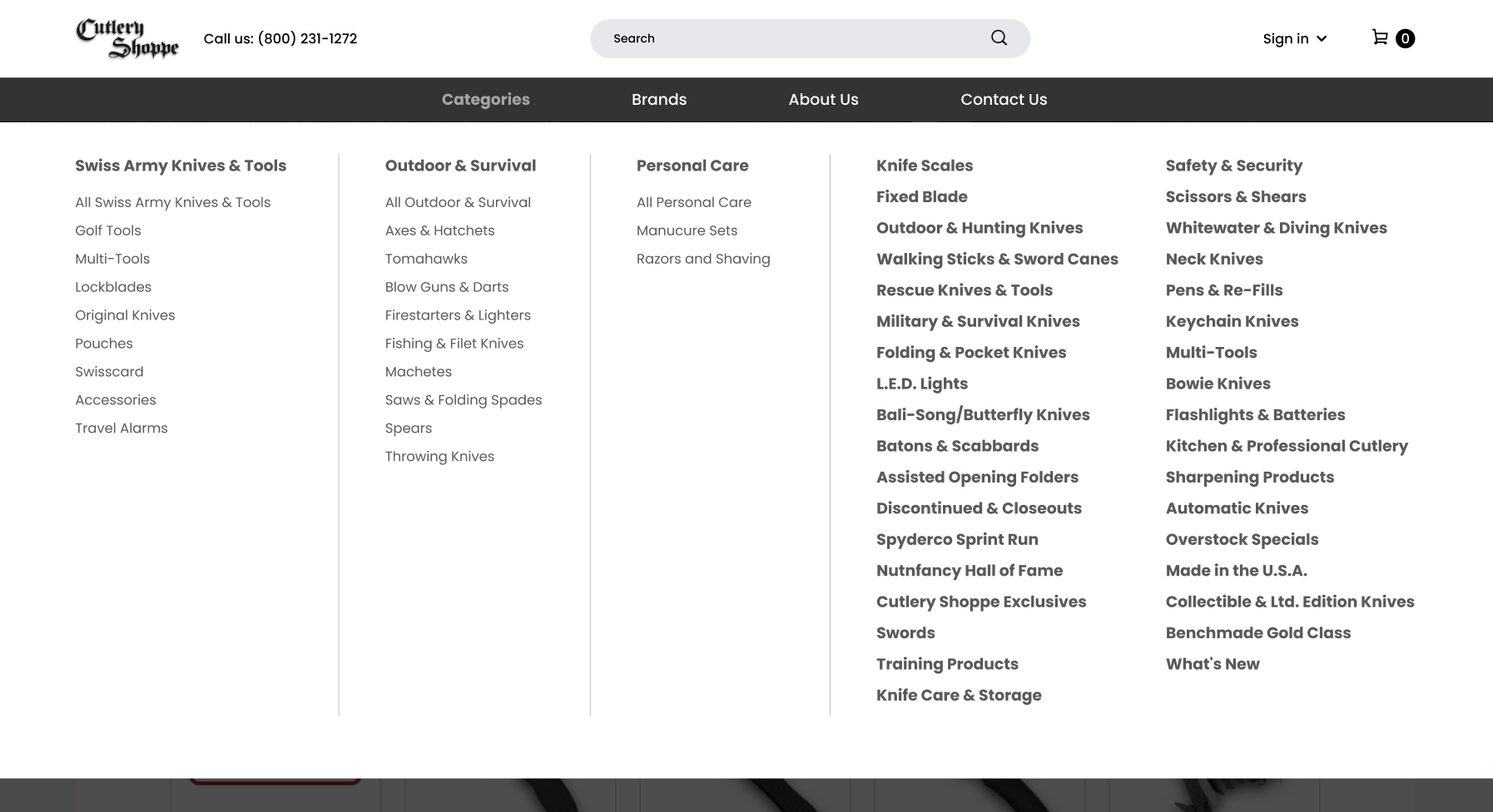Select Throwing Knives
This screenshot has height=812, width=1493.
(x=439, y=457)
